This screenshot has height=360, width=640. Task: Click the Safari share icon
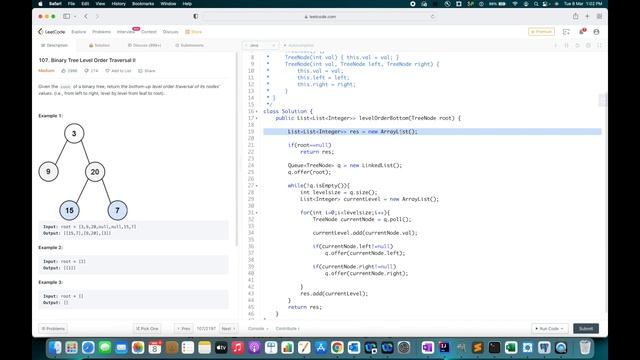(x=576, y=16)
